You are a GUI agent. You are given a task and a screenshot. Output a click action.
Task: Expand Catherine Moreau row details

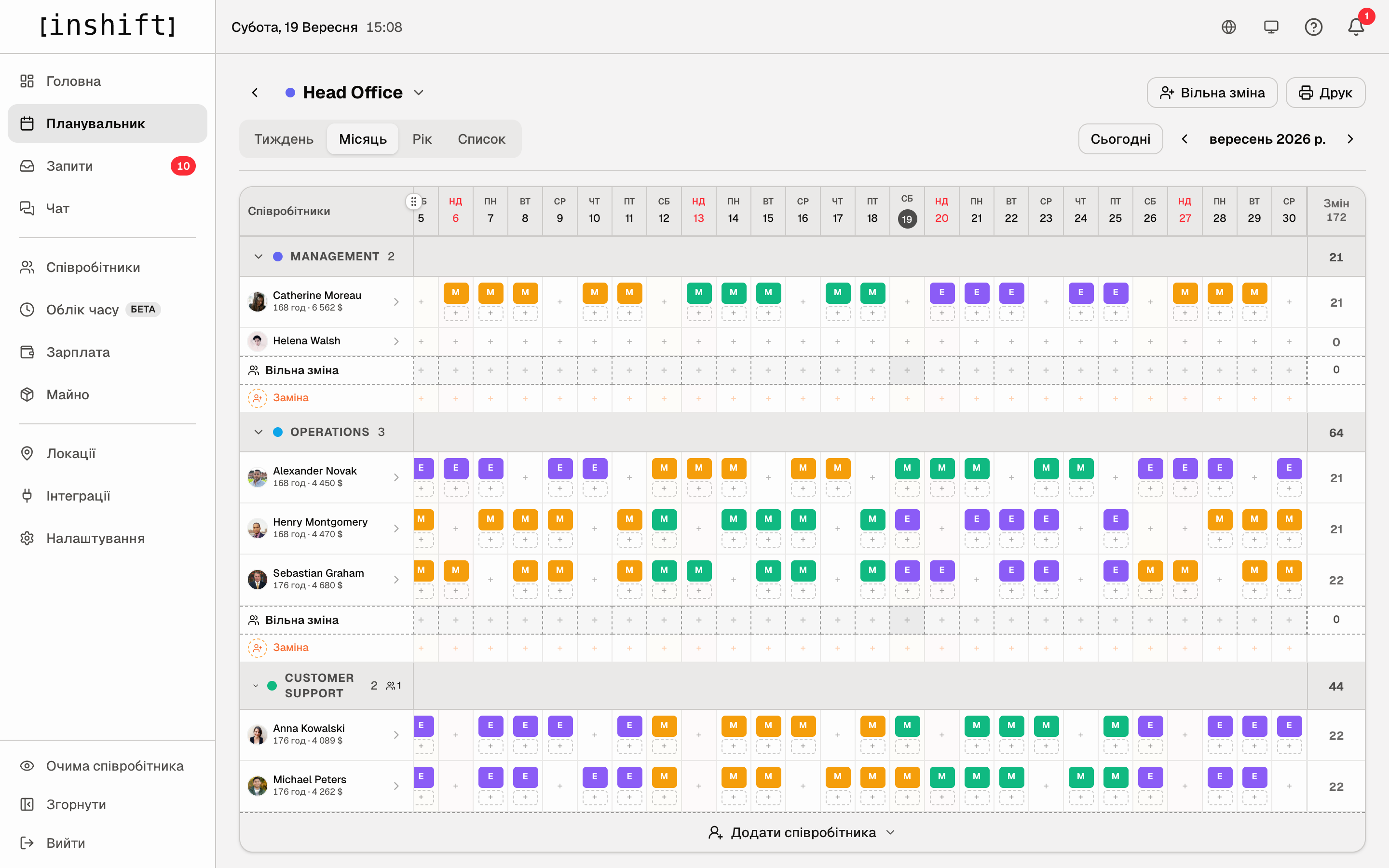[396, 302]
